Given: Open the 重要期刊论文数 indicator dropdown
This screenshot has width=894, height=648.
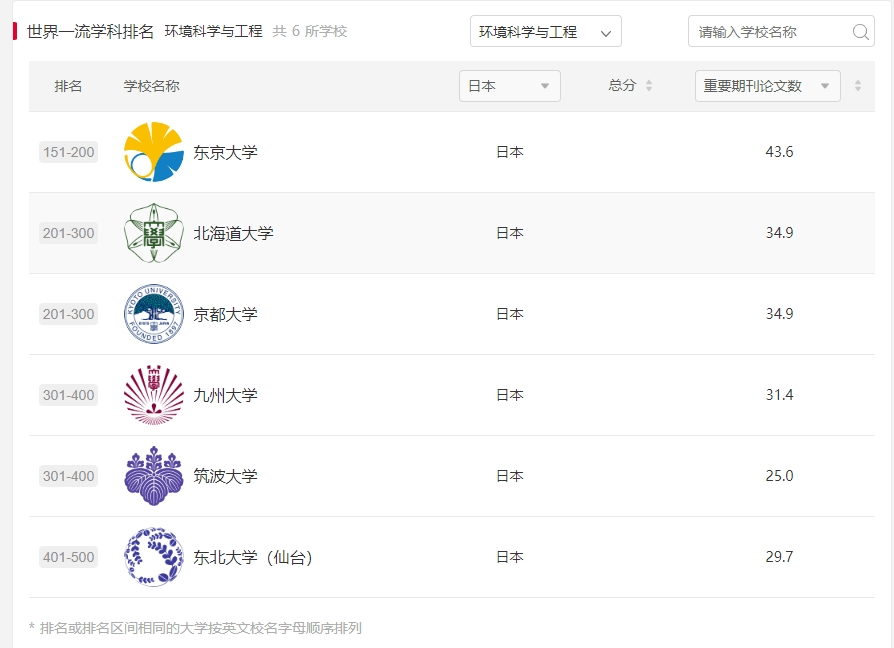Looking at the screenshot, I should pyautogui.click(x=767, y=86).
